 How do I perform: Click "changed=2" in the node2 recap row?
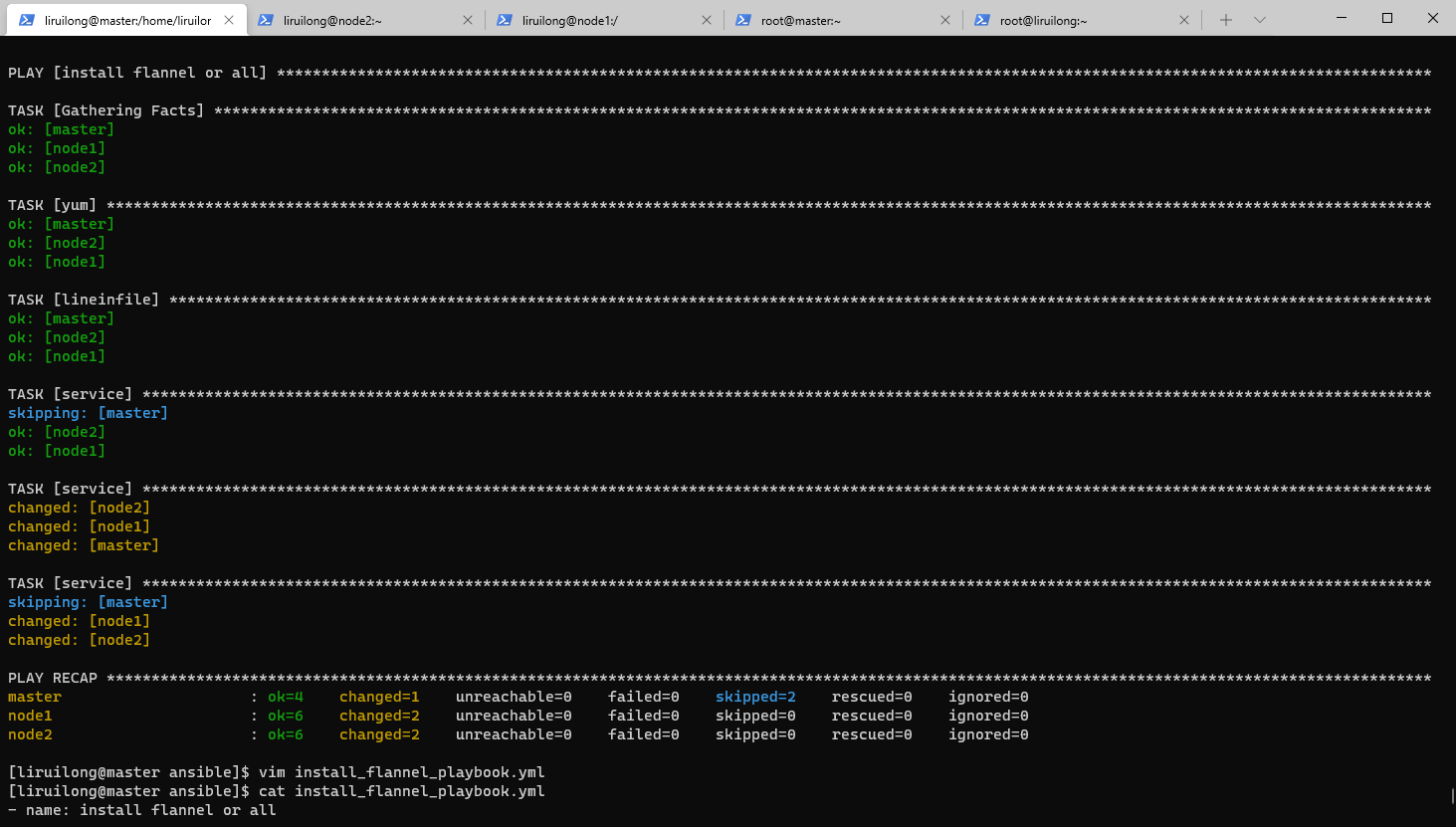[x=379, y=734]
